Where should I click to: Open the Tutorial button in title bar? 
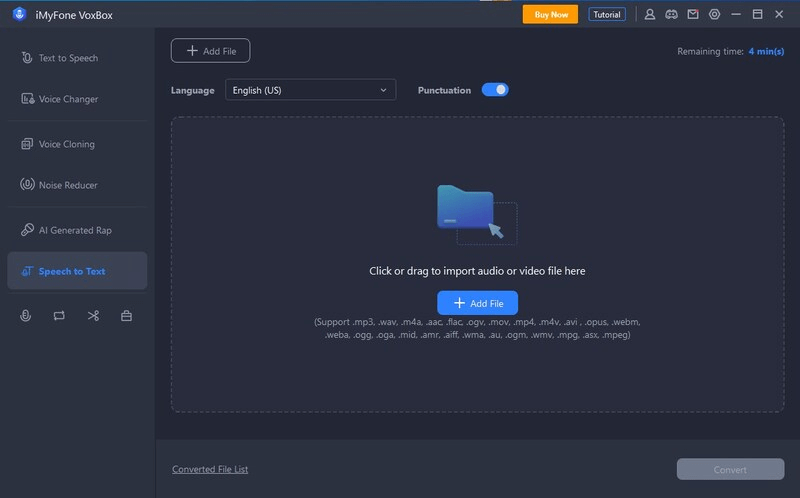tap(607, 14)
